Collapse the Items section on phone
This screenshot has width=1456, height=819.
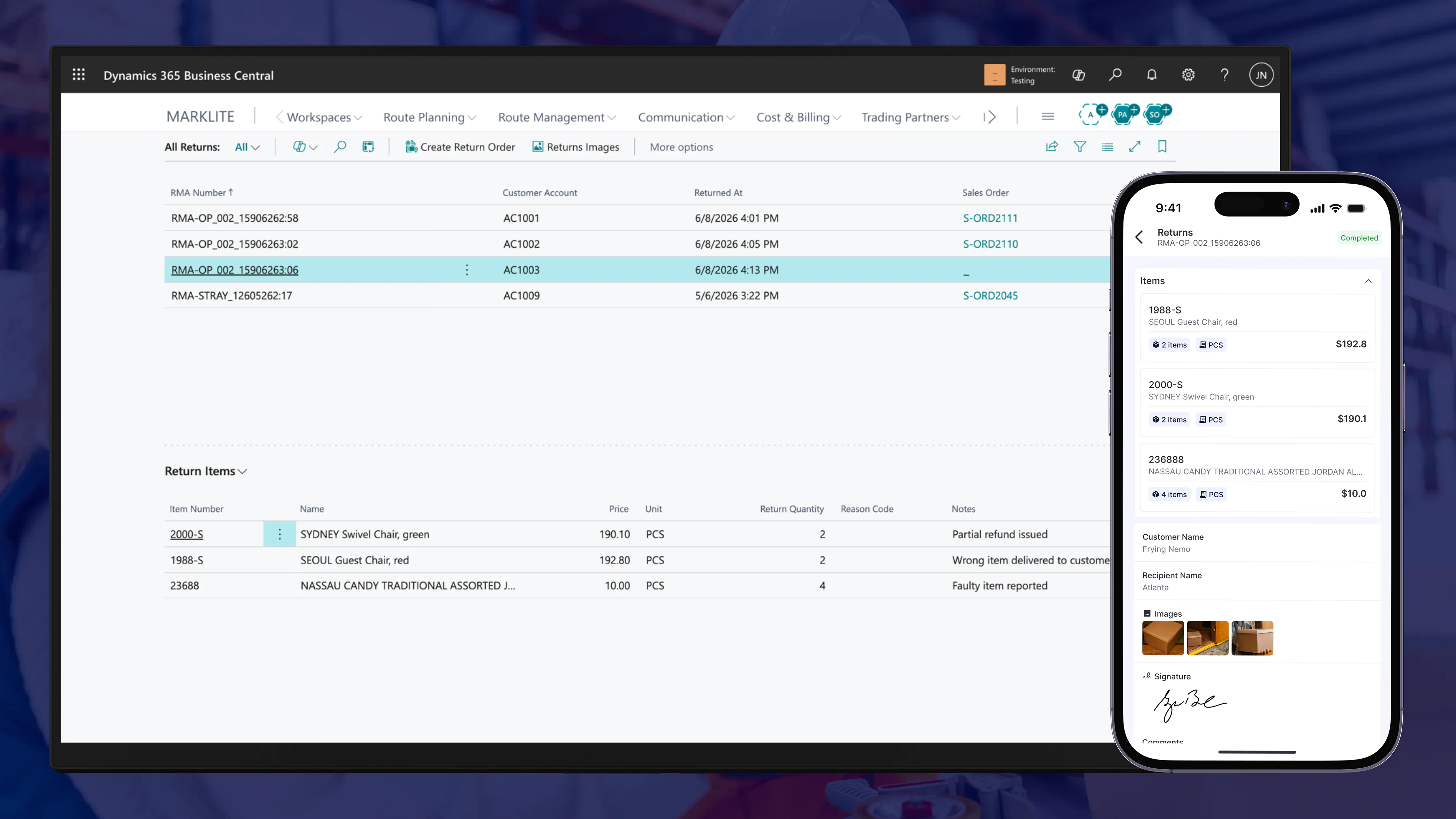(1368, 281)
